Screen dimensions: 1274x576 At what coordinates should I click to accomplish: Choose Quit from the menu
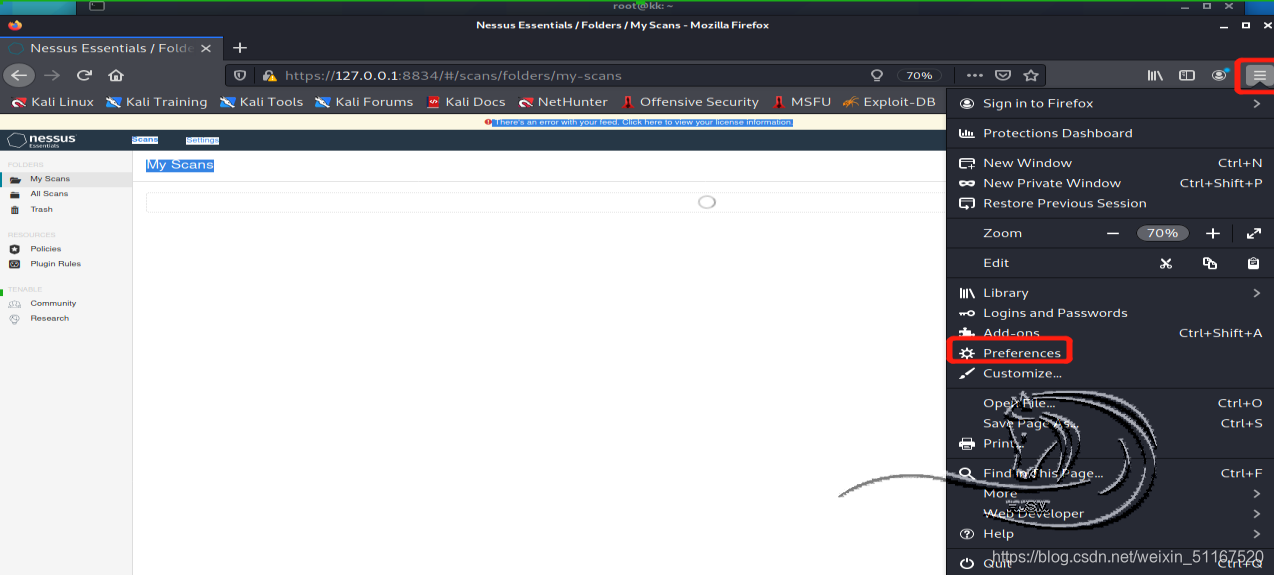tap(1110, 563)
